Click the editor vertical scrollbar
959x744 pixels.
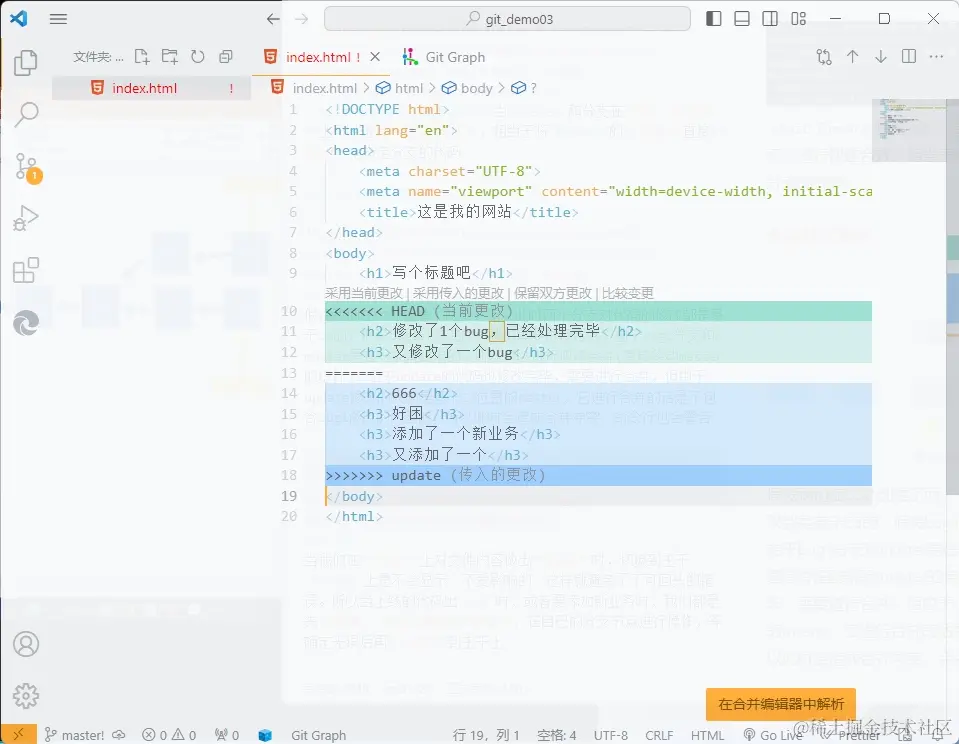(x=952, y=297)
